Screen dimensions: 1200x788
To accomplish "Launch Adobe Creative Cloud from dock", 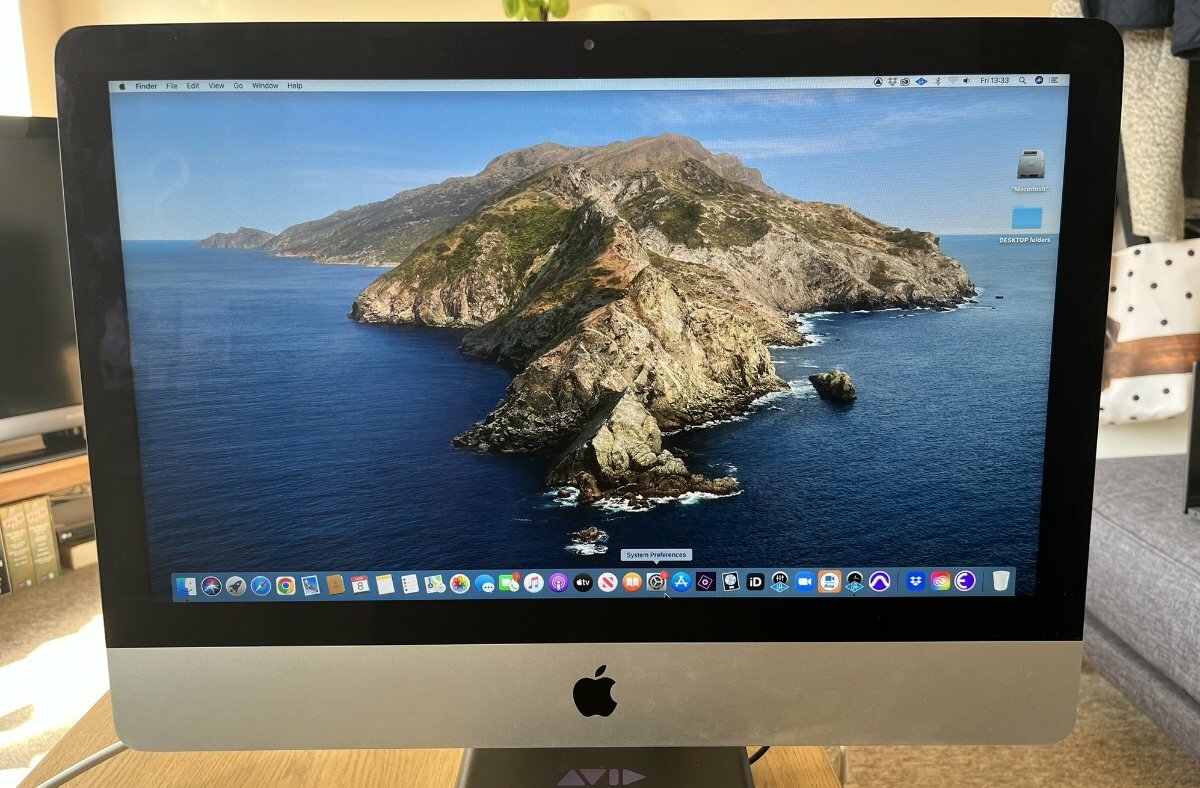I will [940, 581].
